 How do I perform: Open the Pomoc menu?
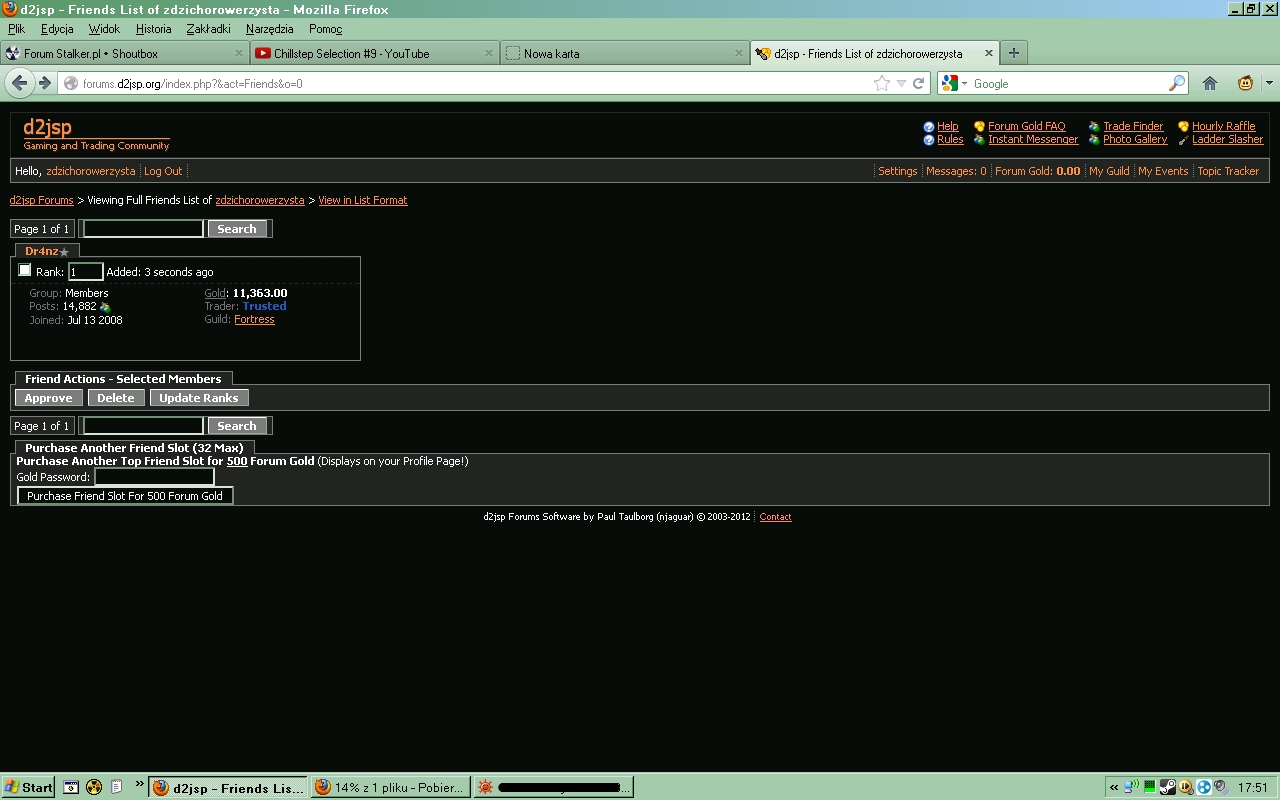pos(325,29)
